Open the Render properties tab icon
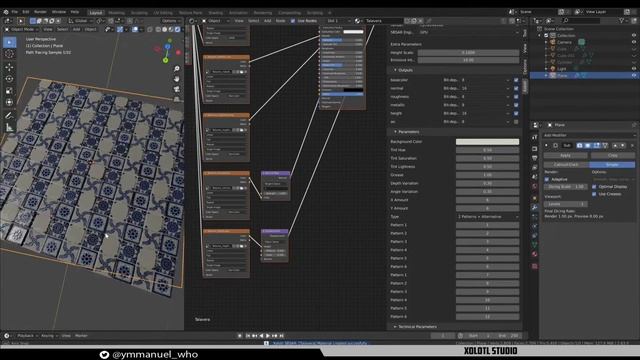The image size is (640, 360). tap(535, 149)
